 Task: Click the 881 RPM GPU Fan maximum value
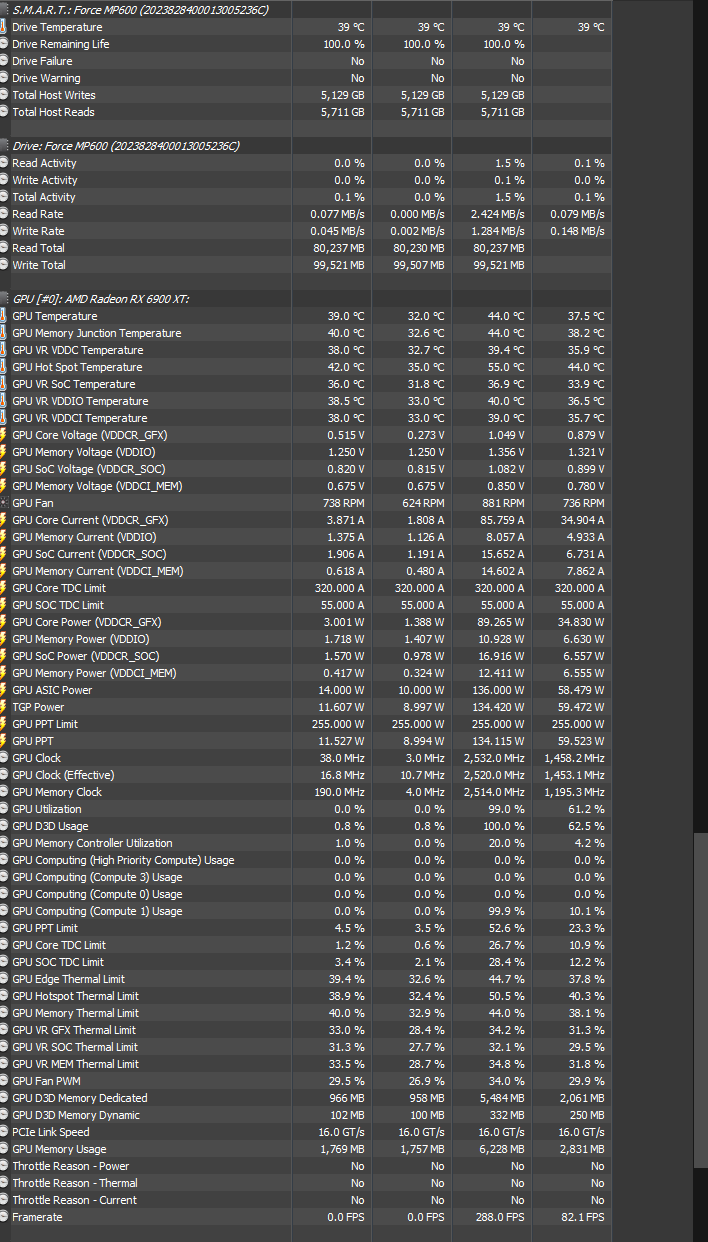tap(504, 503)
